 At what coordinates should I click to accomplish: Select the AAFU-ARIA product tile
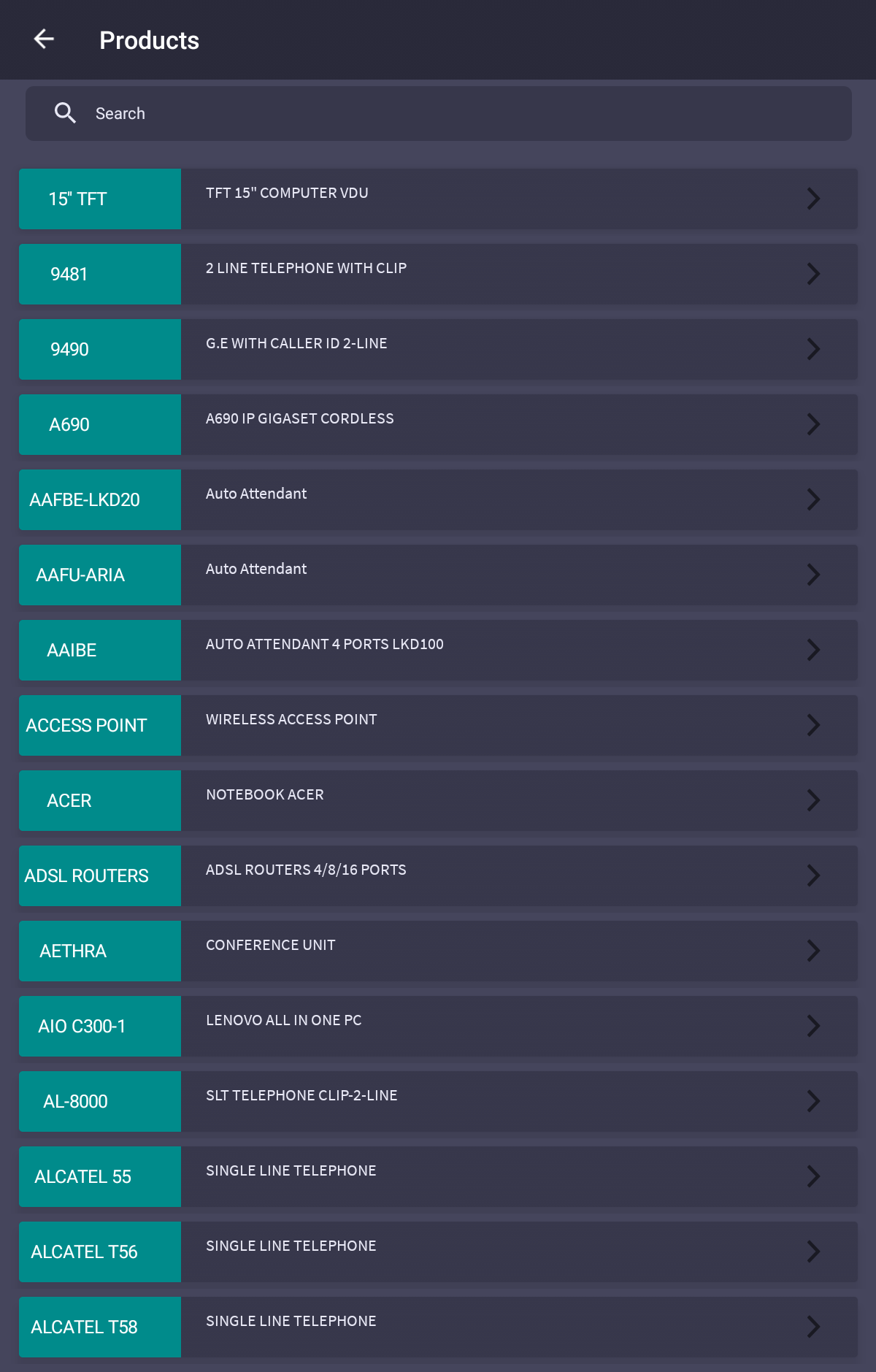tap(100, 575)
